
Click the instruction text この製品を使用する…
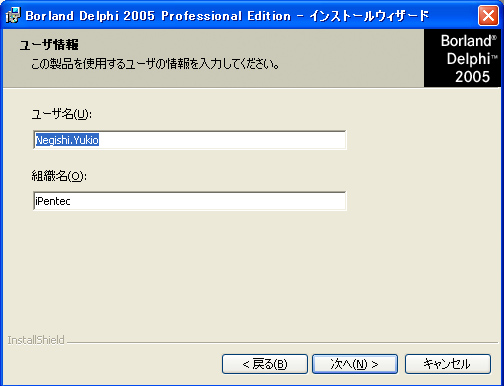(x=155, y=64)
